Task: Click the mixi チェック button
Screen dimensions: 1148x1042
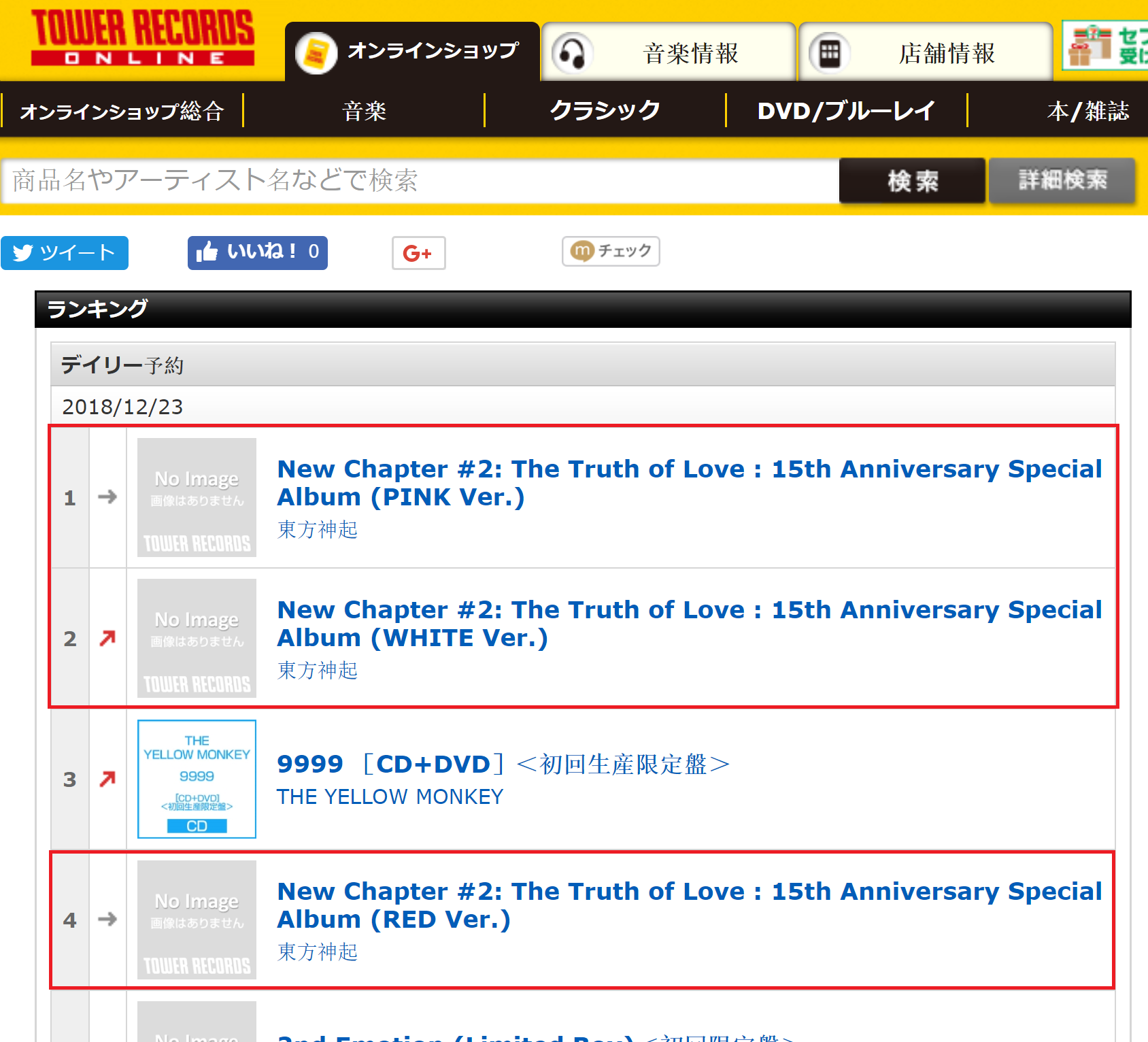Action: tap(611, 251)
